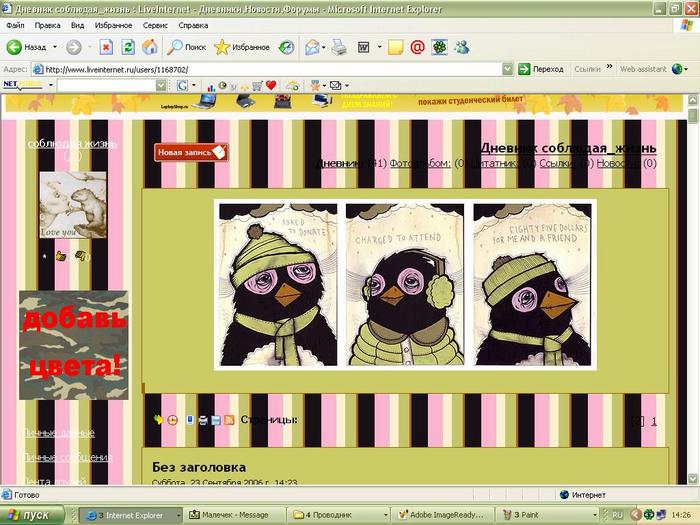This screenshot has width=700, height=525.
Task: Open the Сервис menu
Action: pos(155,25)
